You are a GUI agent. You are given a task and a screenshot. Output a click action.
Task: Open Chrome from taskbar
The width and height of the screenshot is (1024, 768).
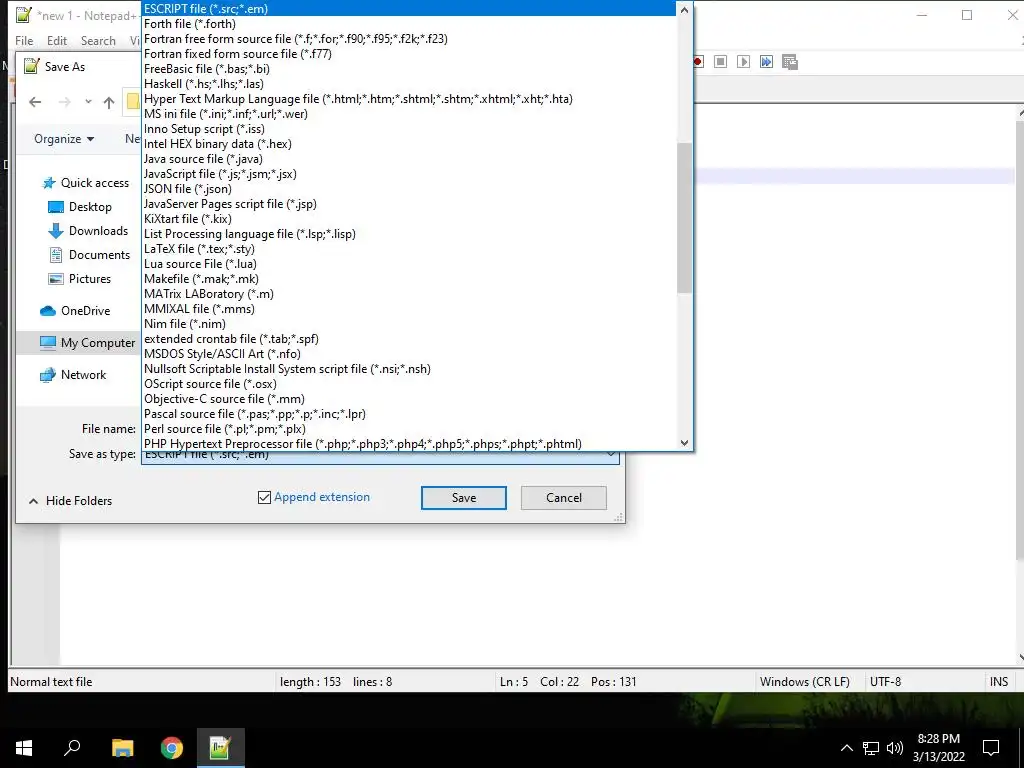172,748
